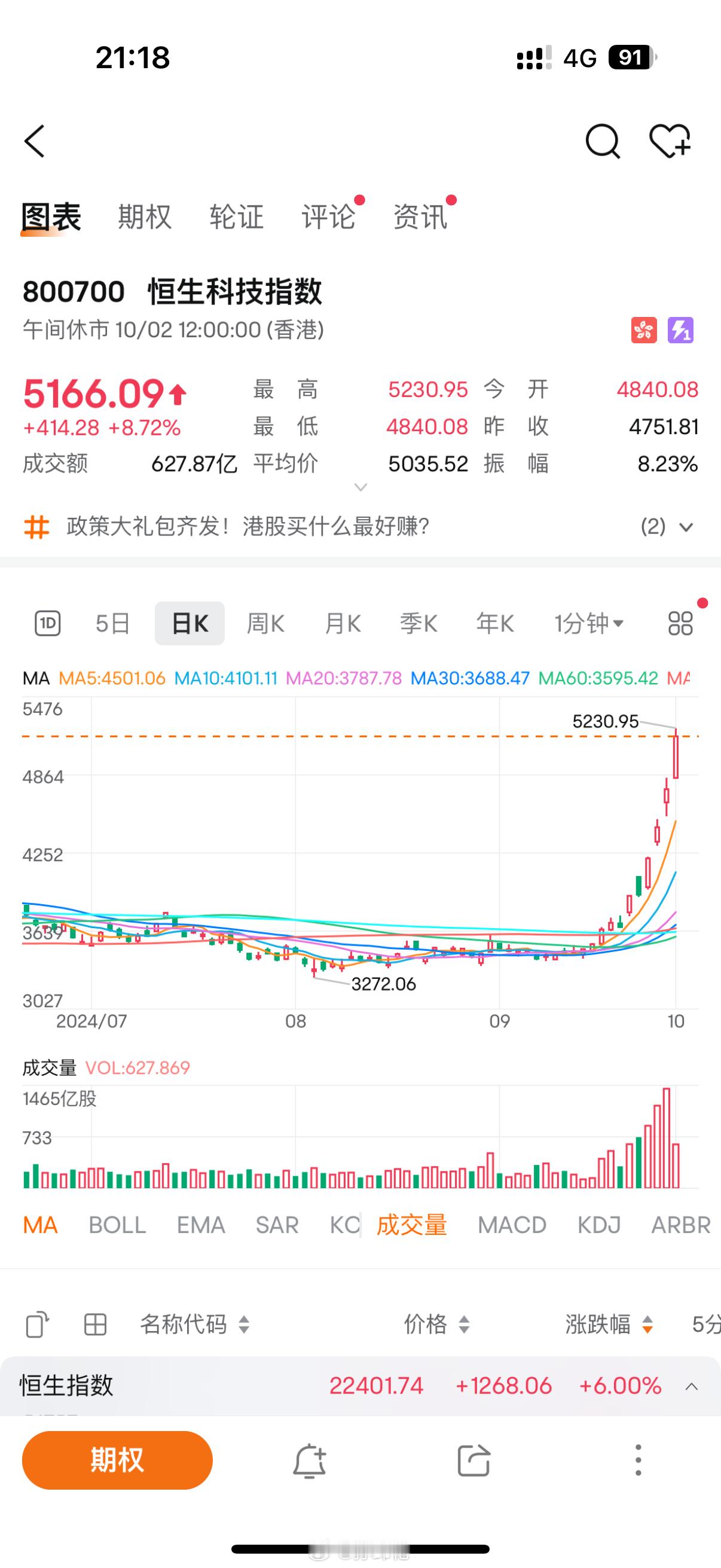Tap the current price 5166.09
Screen dimensions: 721x1568
click(93, 393)
